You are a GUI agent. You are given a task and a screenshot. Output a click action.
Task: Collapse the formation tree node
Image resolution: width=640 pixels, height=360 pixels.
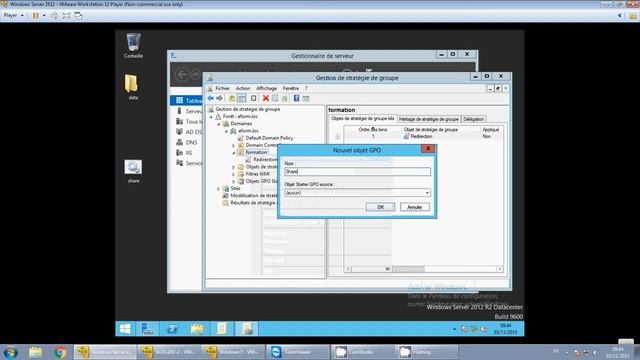tap(233, 152)
